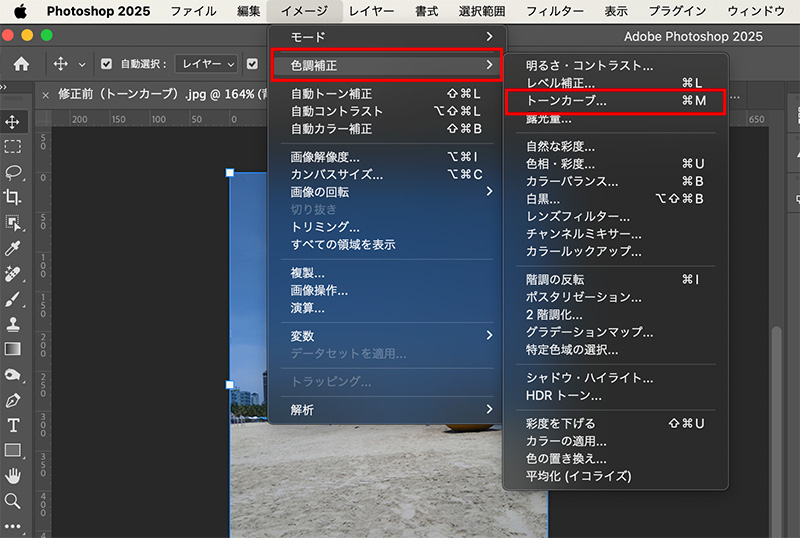
Task: Select the Rectangular Marquee tool
Action: [12, 147]
